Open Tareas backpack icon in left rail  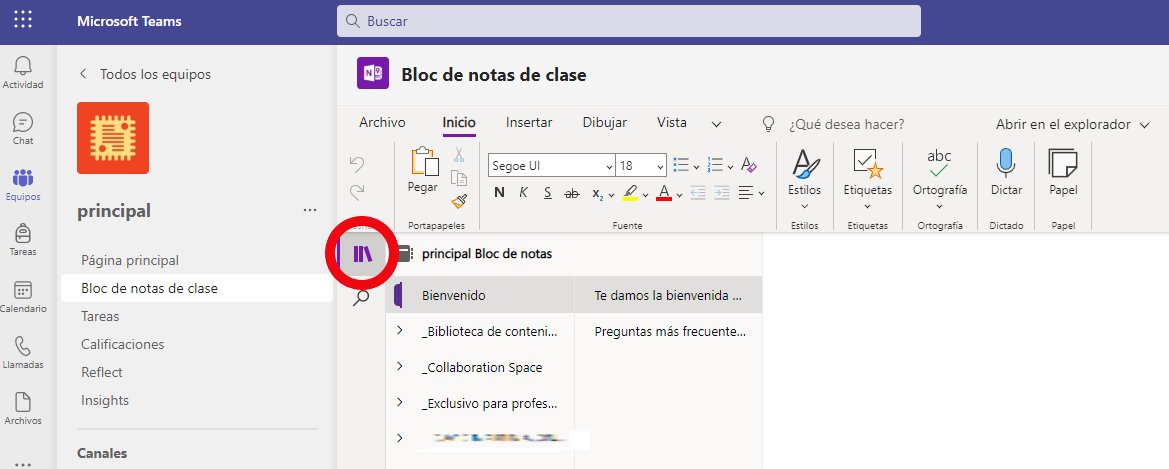pos(23,239)
